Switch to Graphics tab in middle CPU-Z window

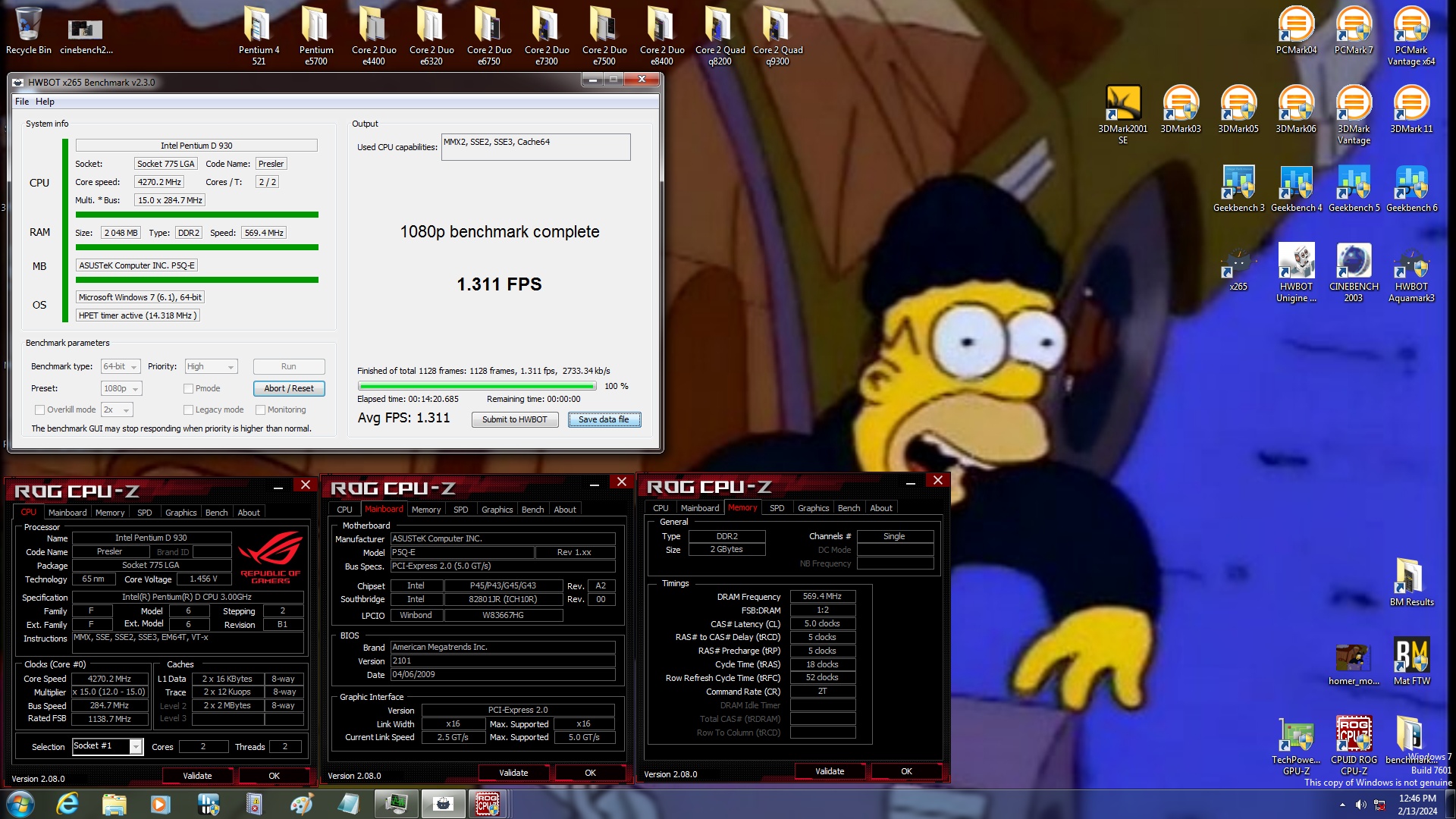tap(497, 510)
